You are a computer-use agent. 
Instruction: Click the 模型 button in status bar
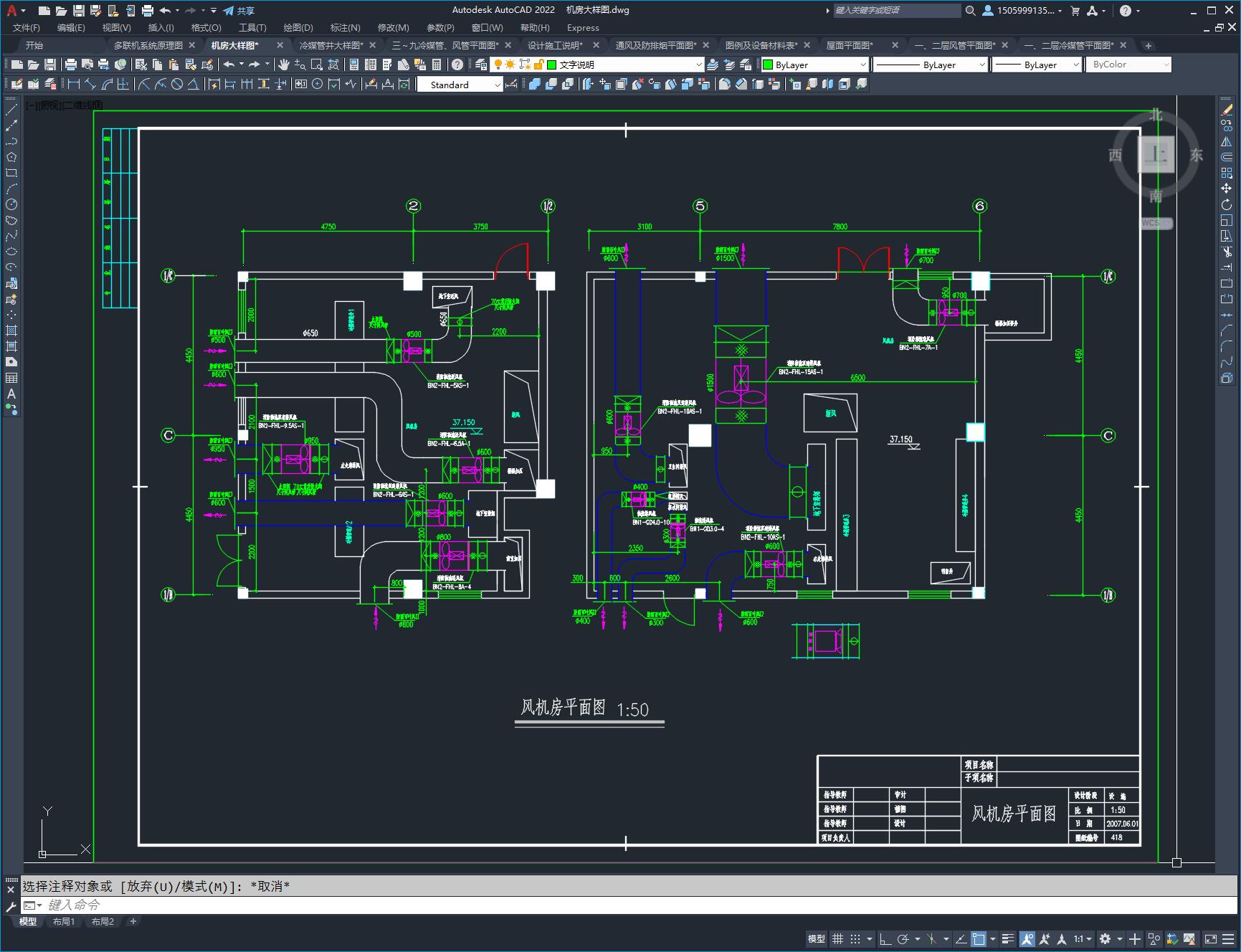[817, 938]
